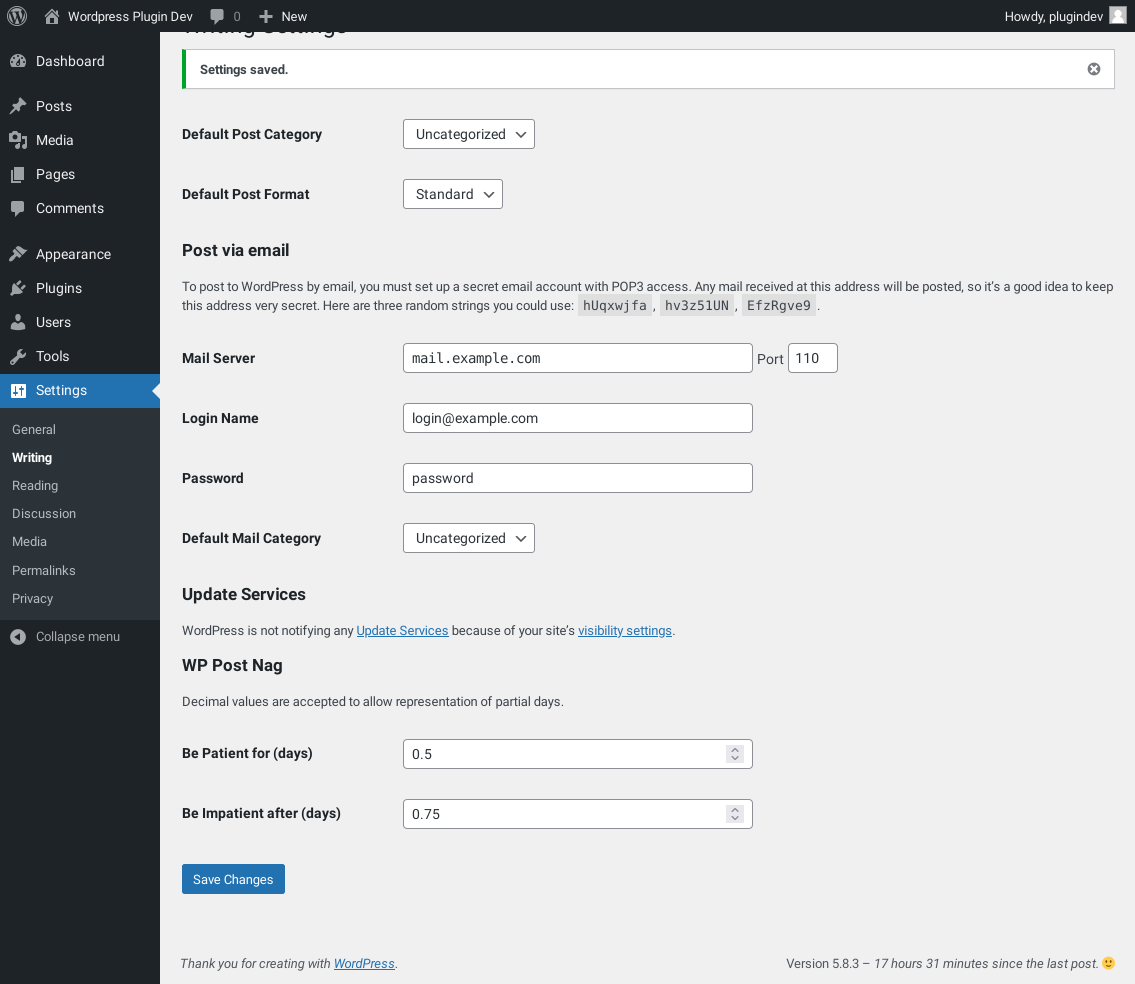Follow the WordPress footer link

[364, 964]
